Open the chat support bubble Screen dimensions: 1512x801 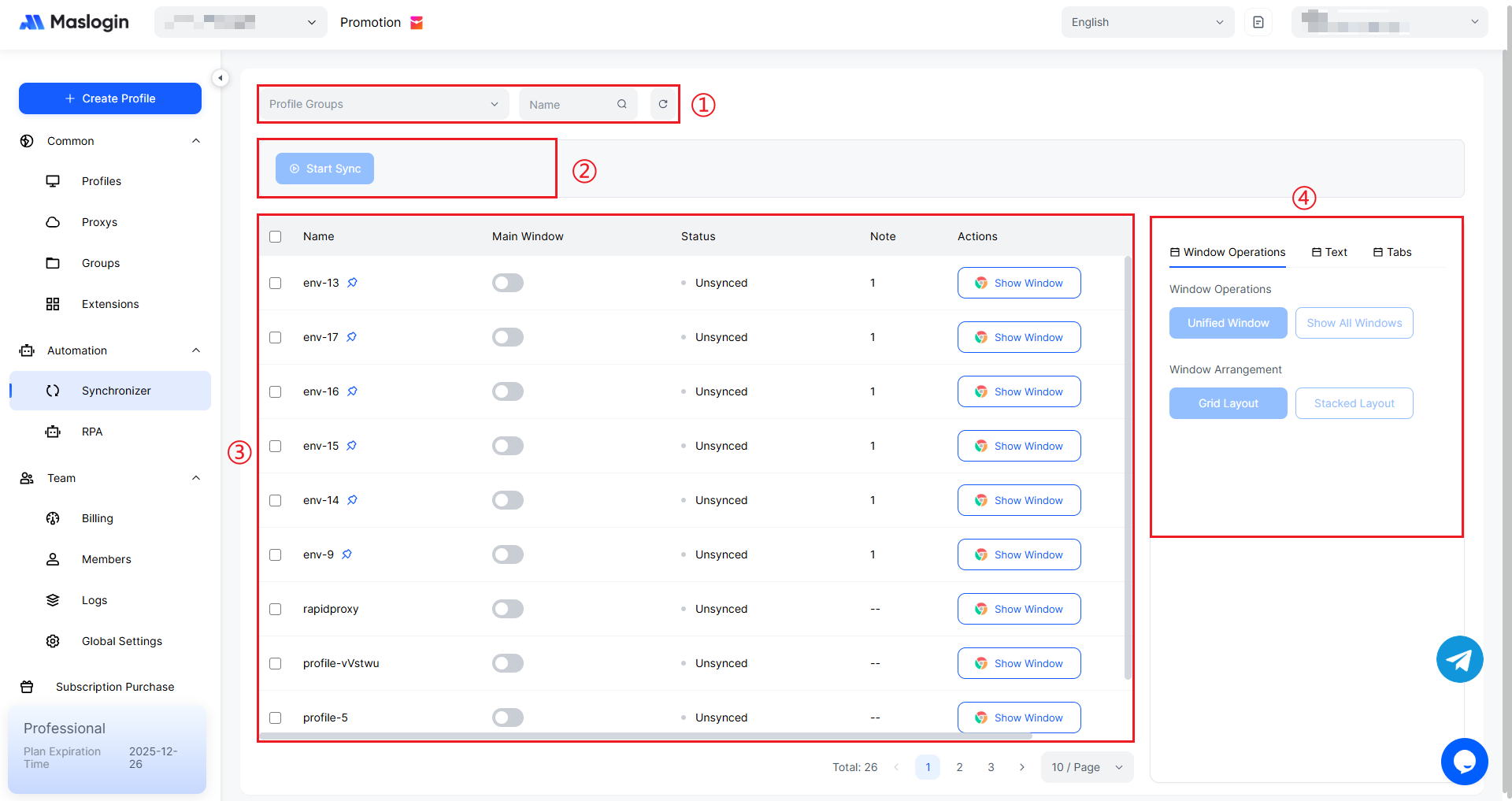pos(1464,761)
